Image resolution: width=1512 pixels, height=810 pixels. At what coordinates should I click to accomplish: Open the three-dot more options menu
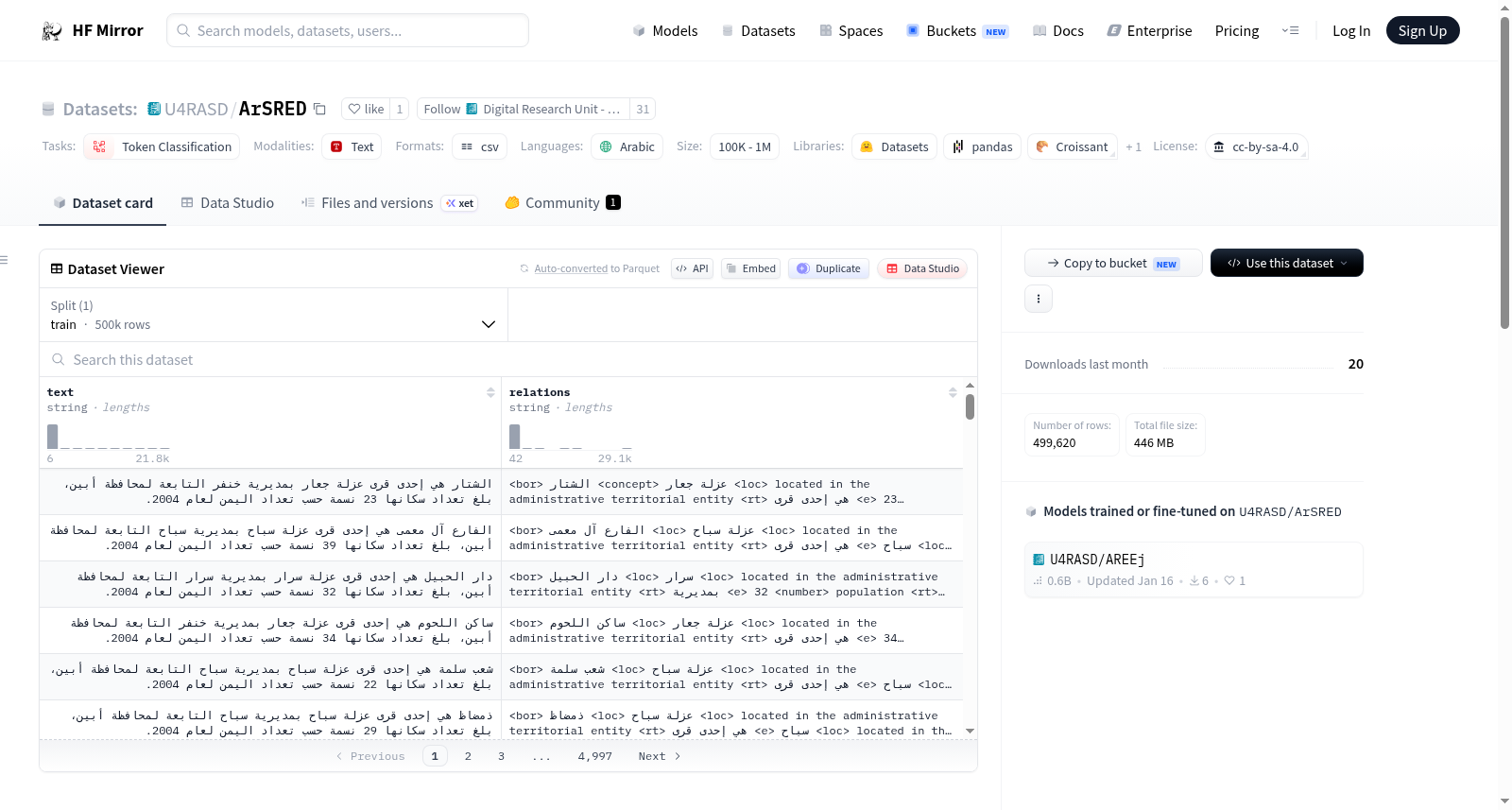pos(1039,299)
